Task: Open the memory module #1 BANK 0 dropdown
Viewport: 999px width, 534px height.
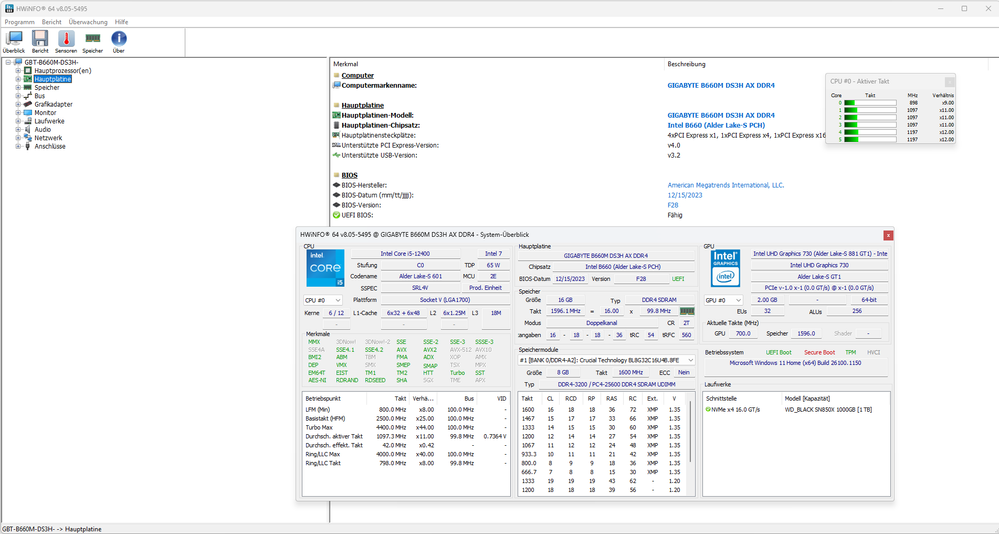Action: [x=606, y=360]
